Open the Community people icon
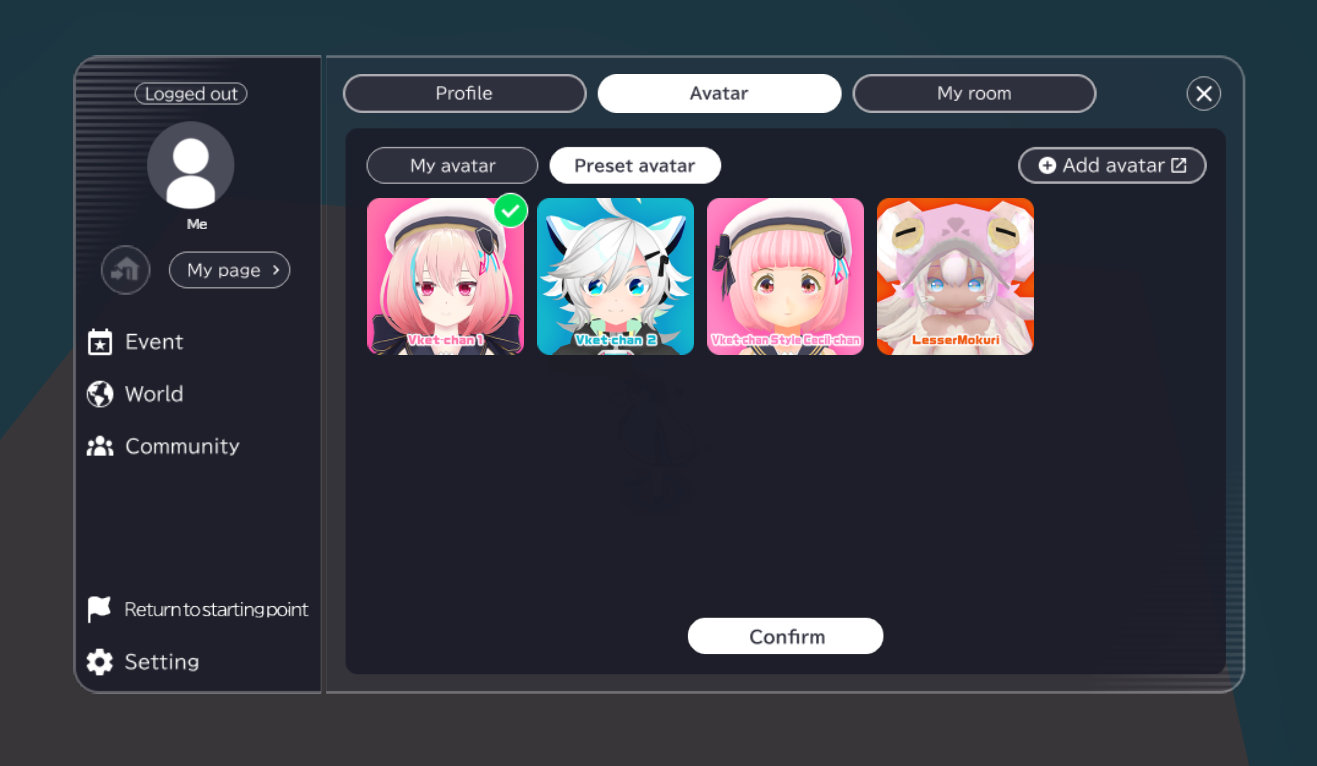This screenshot has width=1317, height=766. point(100,446)
